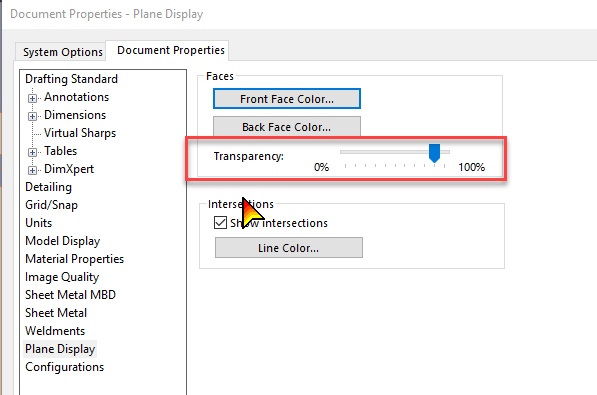Viewport: 597px width, 395px height.
Task: Uncheck the Show intersections checkbox
Action: pos(220,222)
